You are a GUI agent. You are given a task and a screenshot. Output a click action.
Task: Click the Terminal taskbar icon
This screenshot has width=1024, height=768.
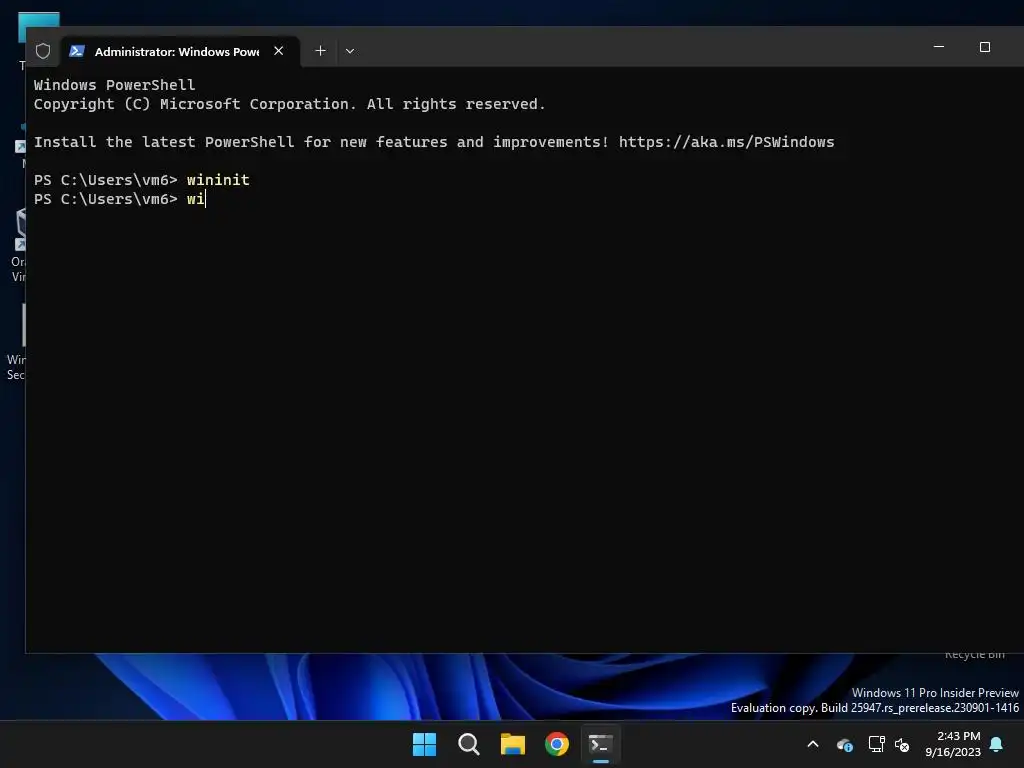coord(601,744)
